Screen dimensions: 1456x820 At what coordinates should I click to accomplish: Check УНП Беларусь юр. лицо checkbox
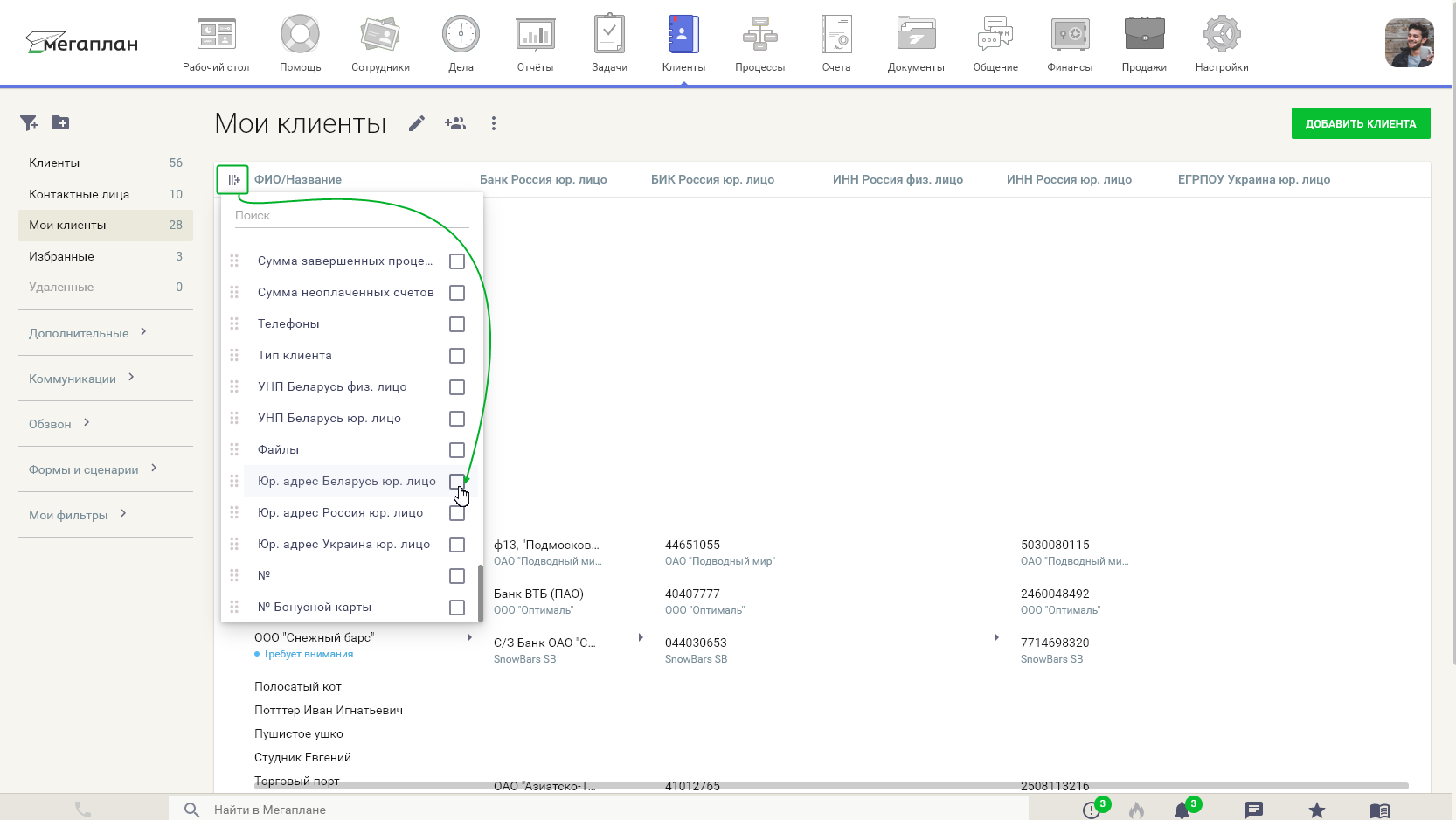(x=457, y=419)
